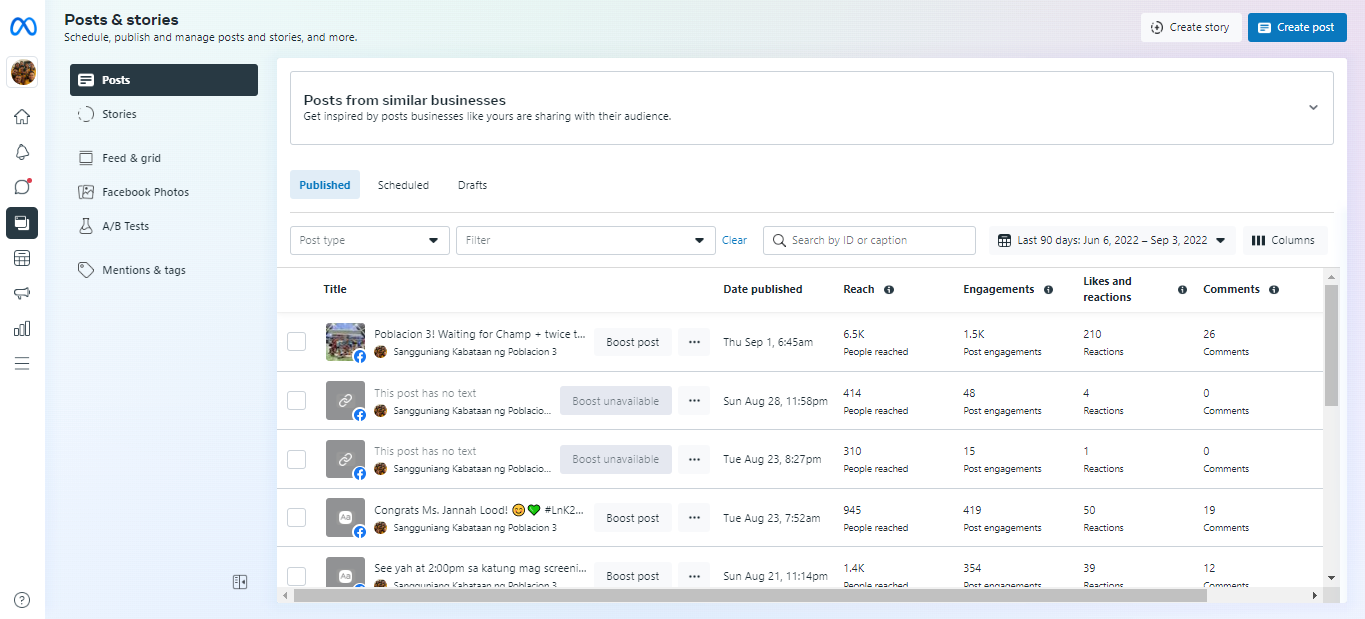
Task: Open the Home icon in left rail
Action: click(x=22, y=117)
